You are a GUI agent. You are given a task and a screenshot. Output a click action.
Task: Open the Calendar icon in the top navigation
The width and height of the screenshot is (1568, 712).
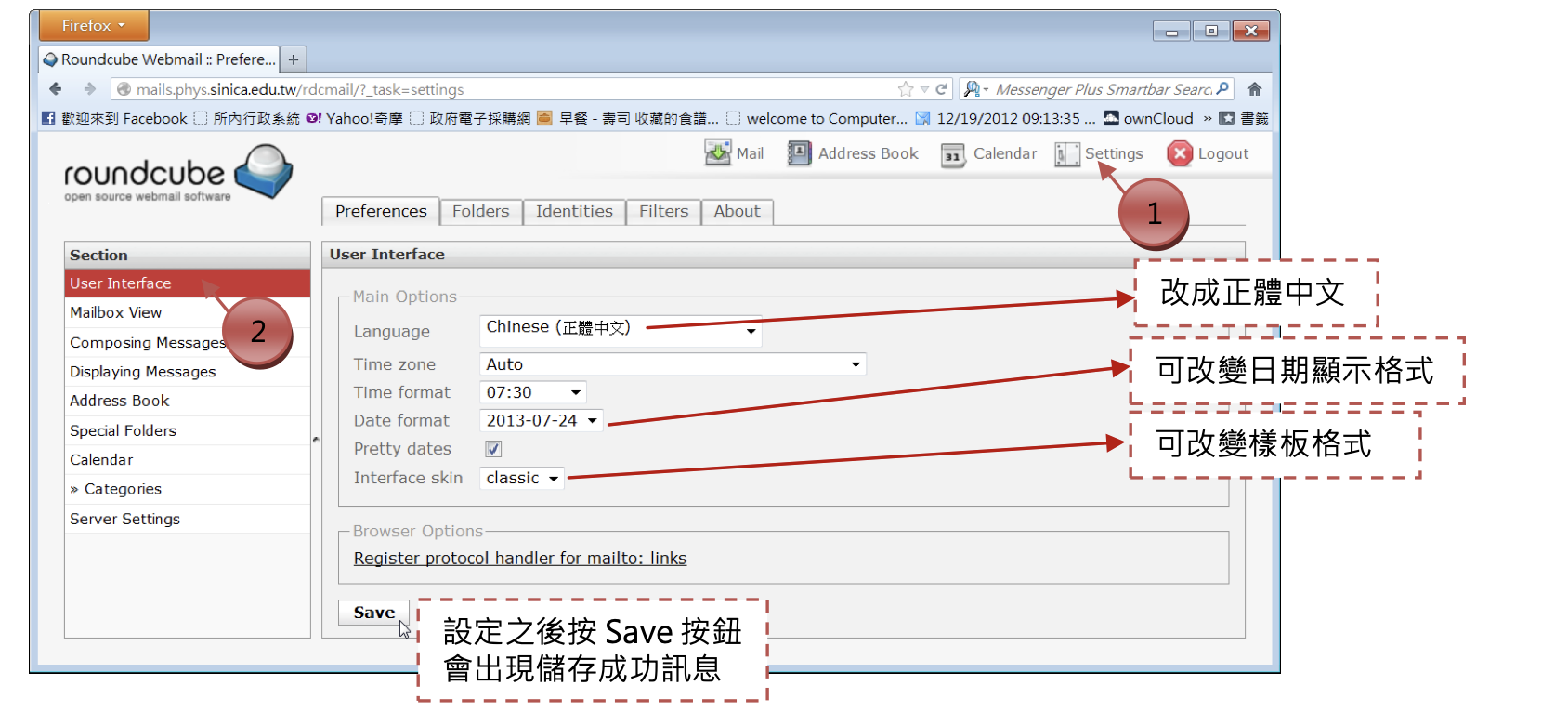(953, 154)
